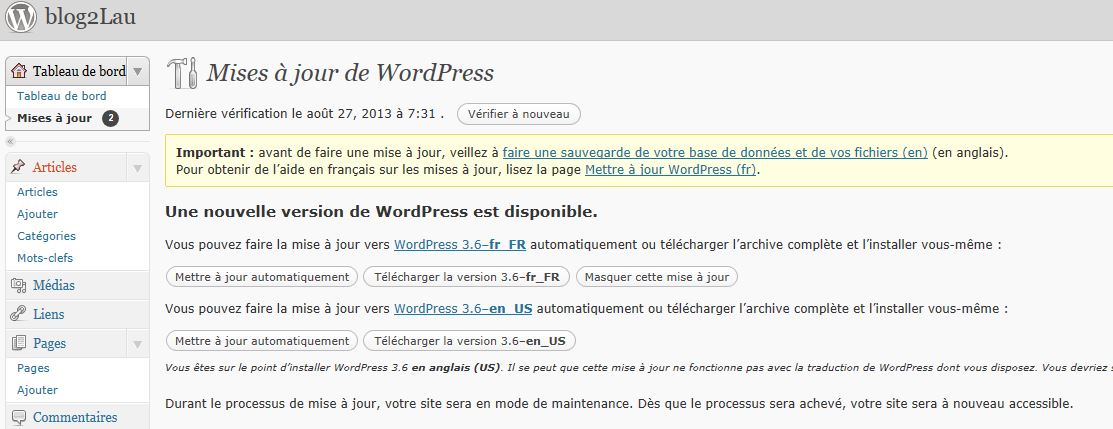Open the Mettre à jour WordPress (fr) link
The height and width of the screenshot is (429, 1113).
point(671,170)
